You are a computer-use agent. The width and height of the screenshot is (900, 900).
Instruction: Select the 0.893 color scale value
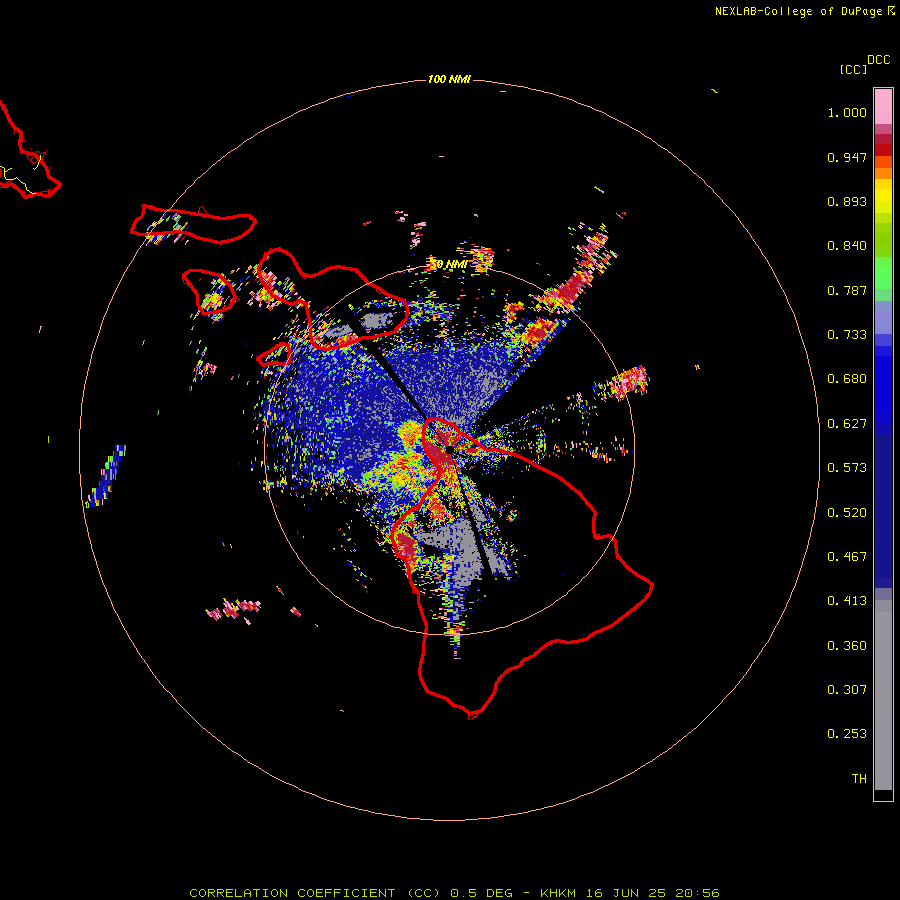(x=847, y=201)
